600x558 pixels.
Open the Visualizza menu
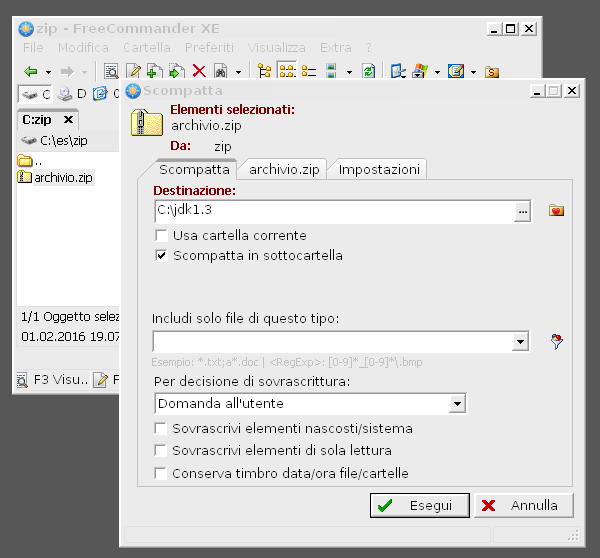[x=276, y=48]
